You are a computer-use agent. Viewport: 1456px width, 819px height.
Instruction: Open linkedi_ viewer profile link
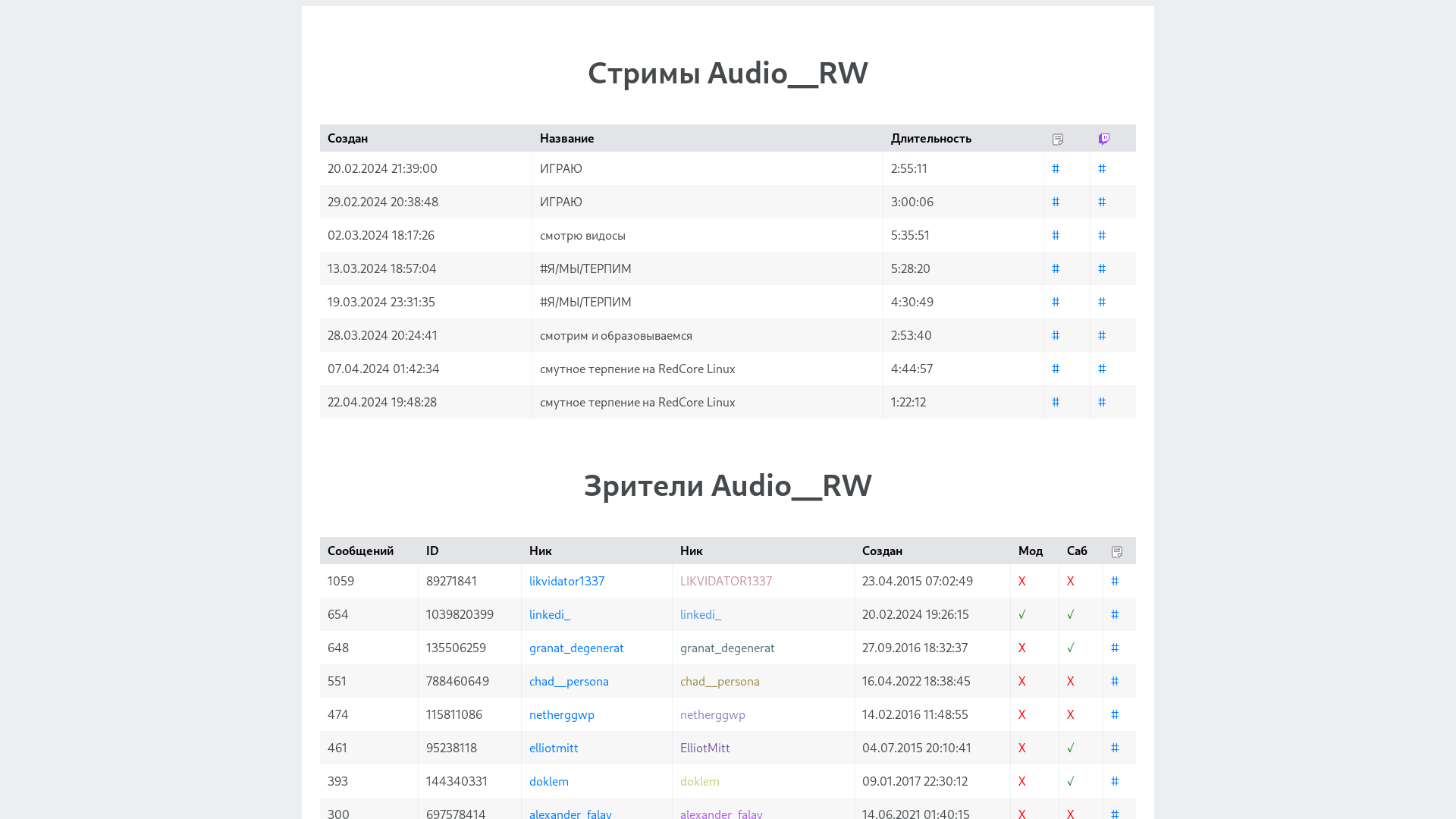549,614
